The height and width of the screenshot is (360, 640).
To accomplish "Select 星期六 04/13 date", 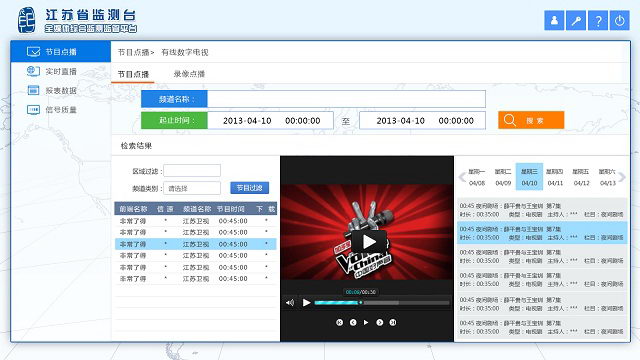I will (x=607, y=177).
